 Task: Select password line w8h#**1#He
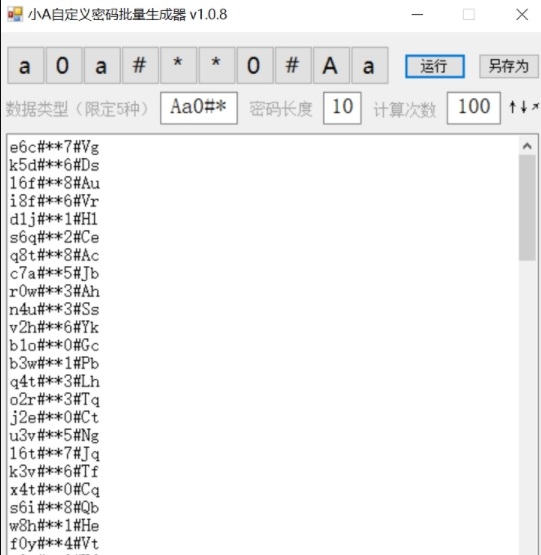54,526
